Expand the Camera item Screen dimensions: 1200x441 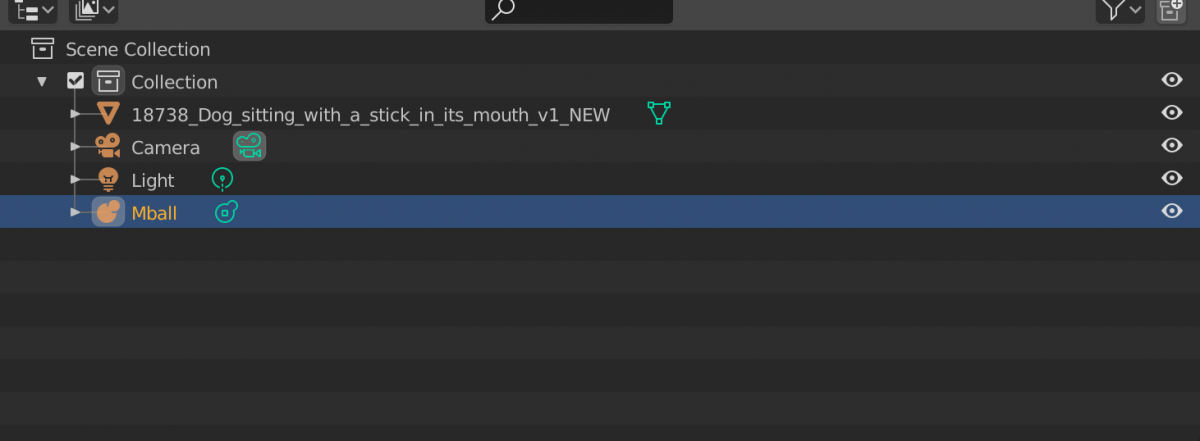pos(76,147)
